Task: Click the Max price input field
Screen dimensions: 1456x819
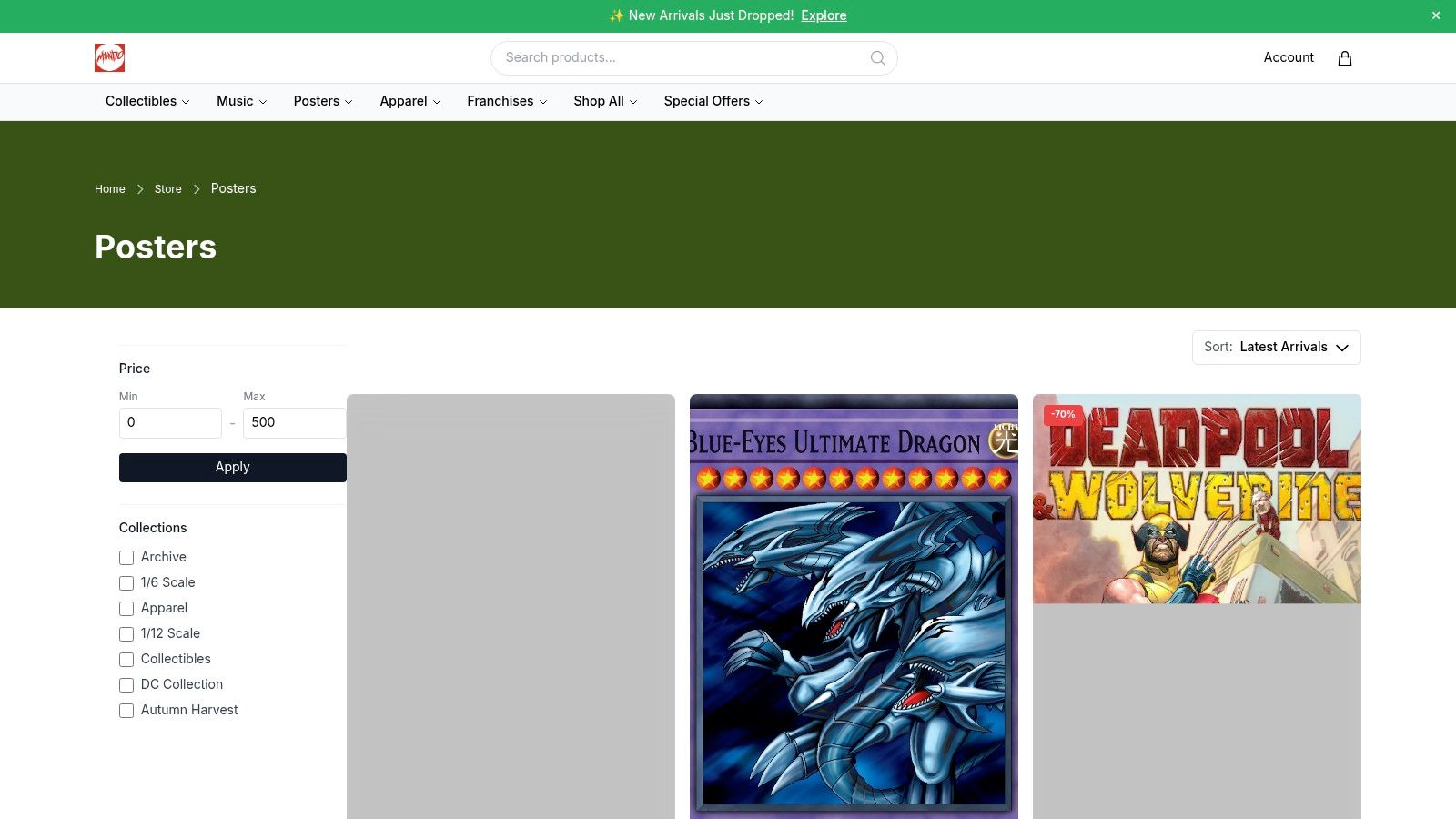Action: pos(295,423)
